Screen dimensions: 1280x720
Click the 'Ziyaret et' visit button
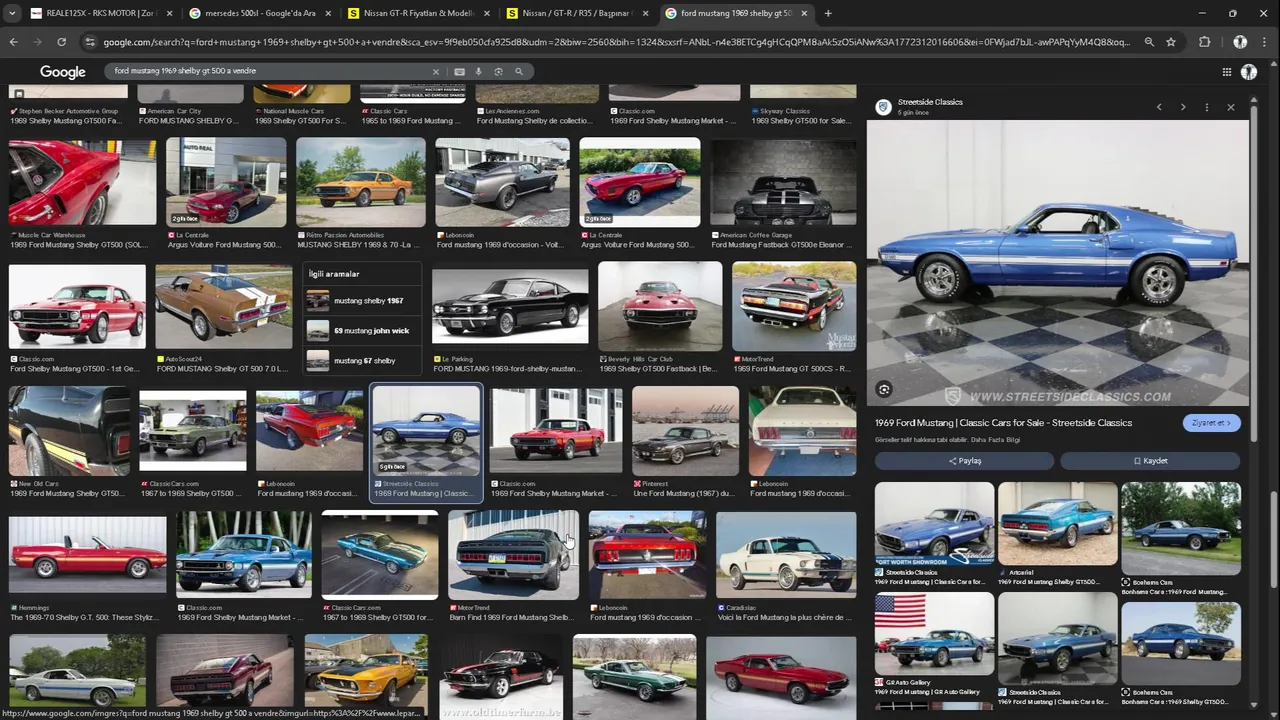click(1211, 423)
